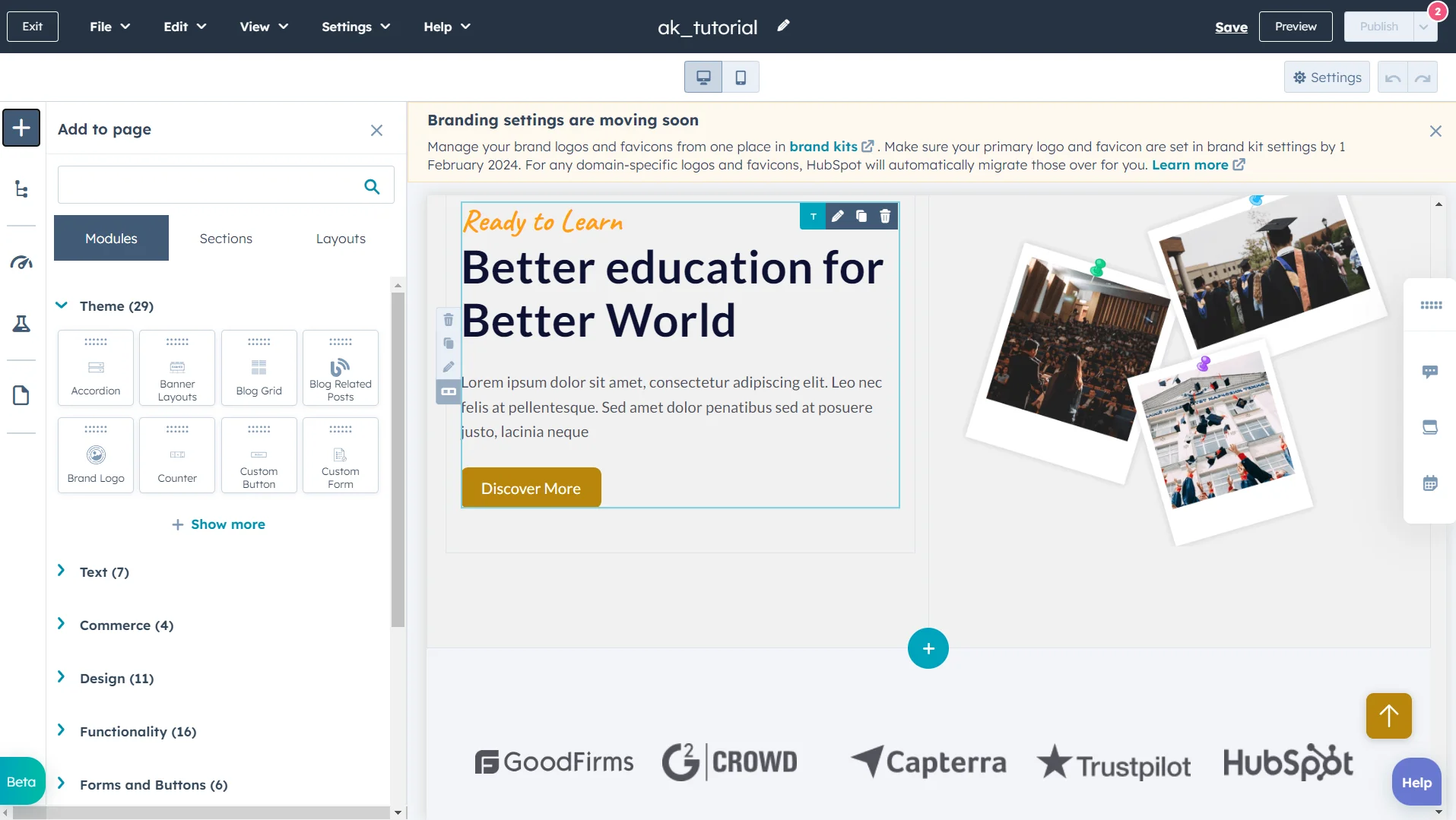Open the File menu
This screenshot has height=820, width=1456.
point(109,26)
